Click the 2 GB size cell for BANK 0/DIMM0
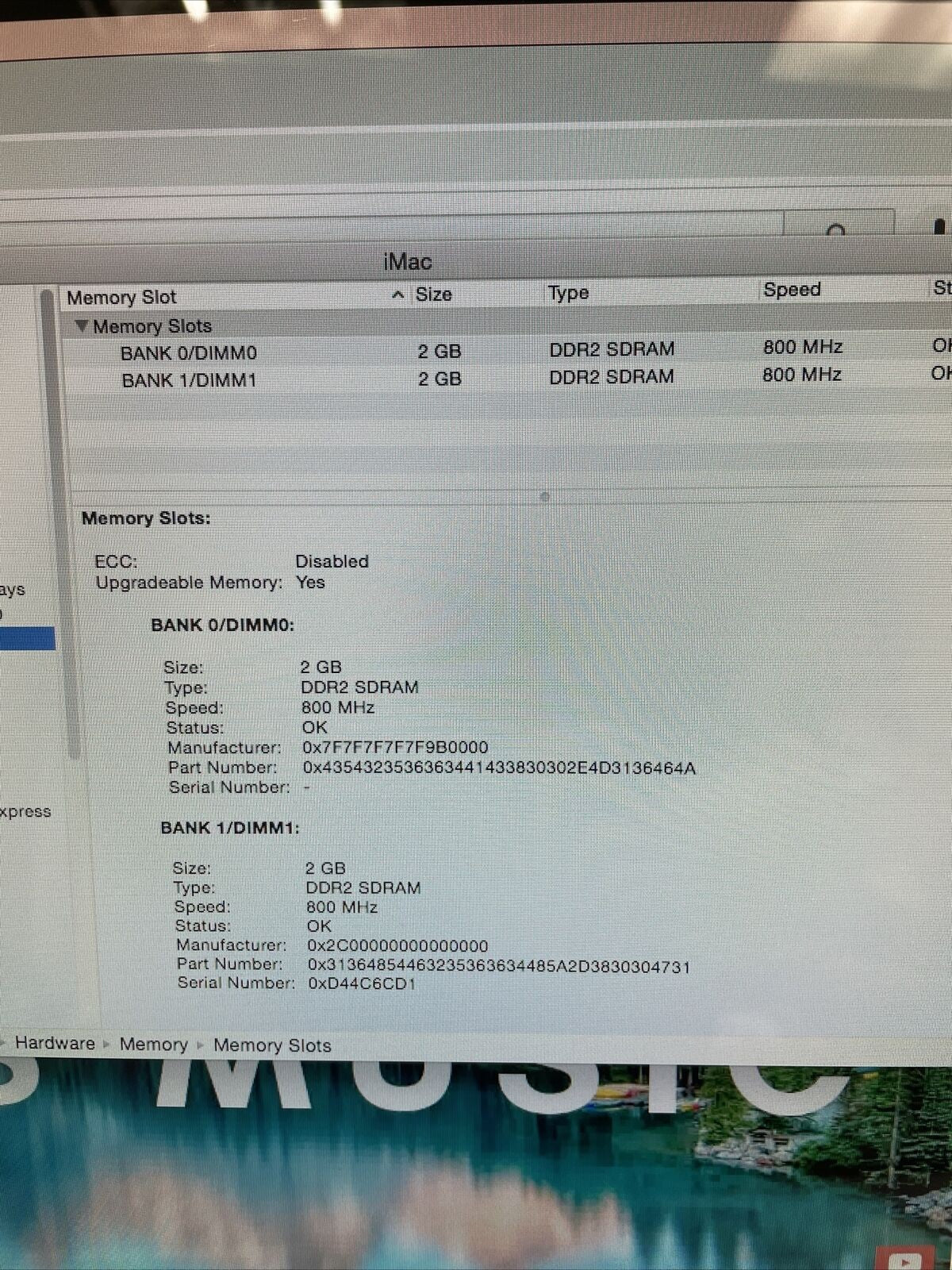This screenshot has width=952, height=1270. 440,351
